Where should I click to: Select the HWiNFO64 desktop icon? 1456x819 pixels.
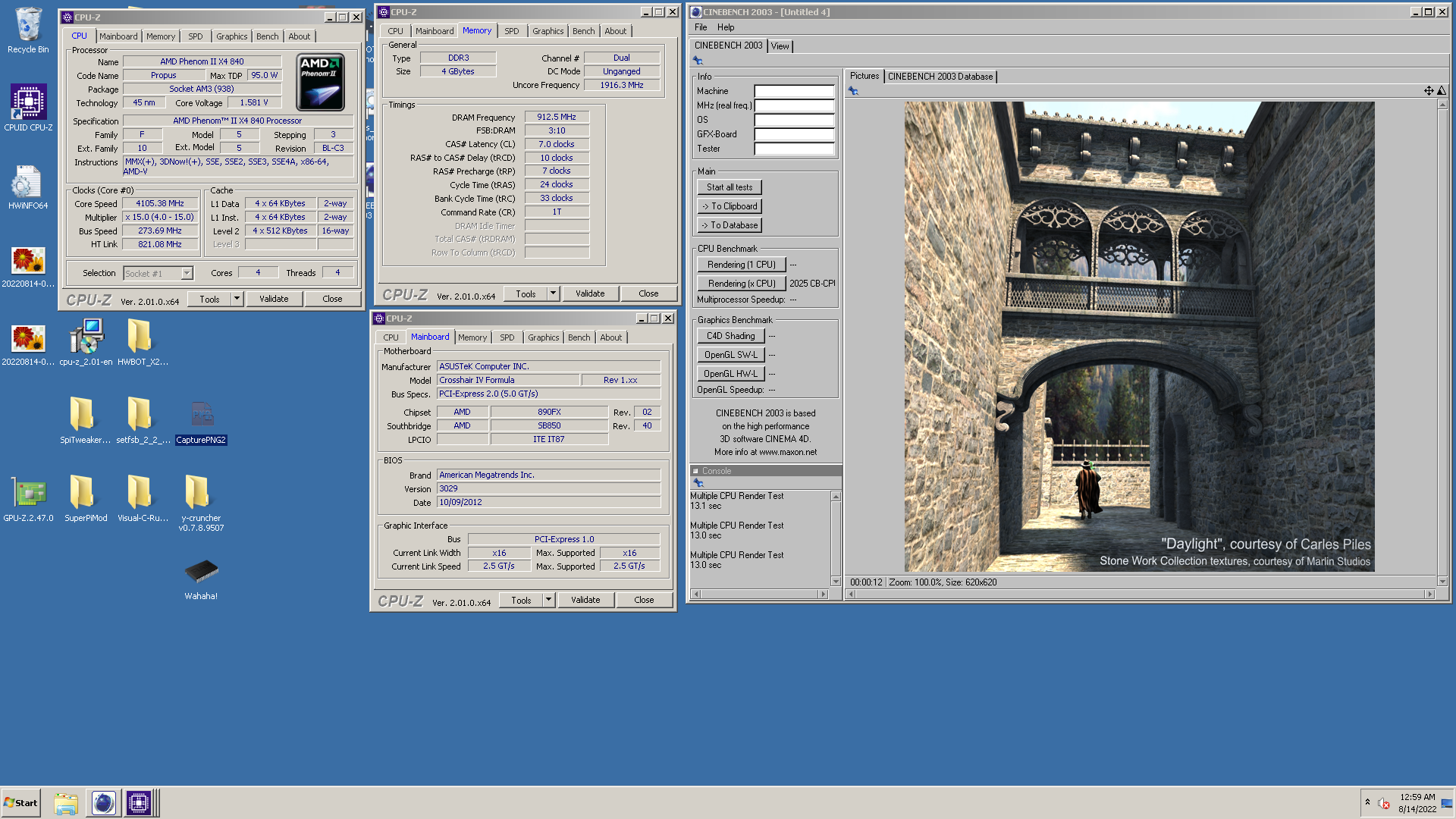click(x=28, y=187)
